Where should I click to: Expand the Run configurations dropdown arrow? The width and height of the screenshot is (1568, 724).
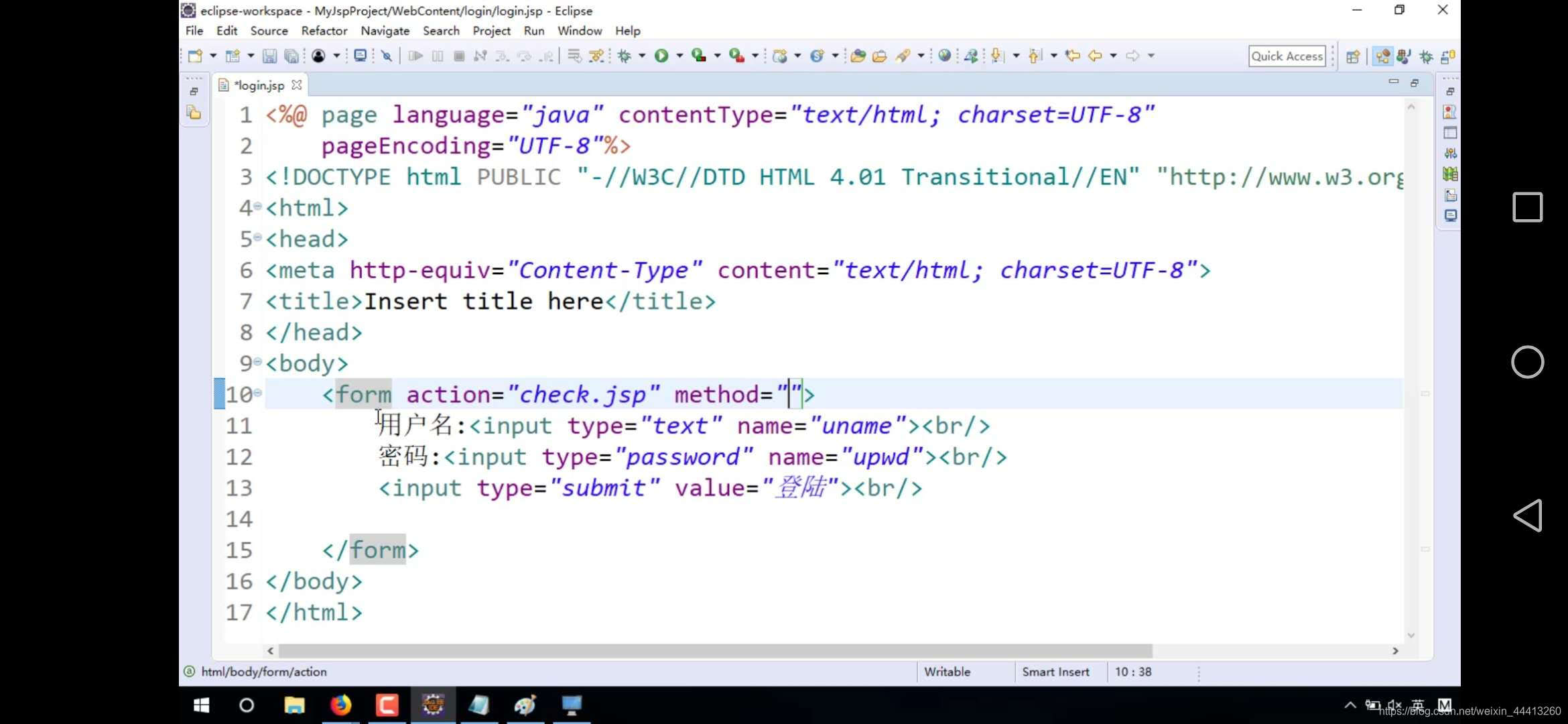(679, 56)
